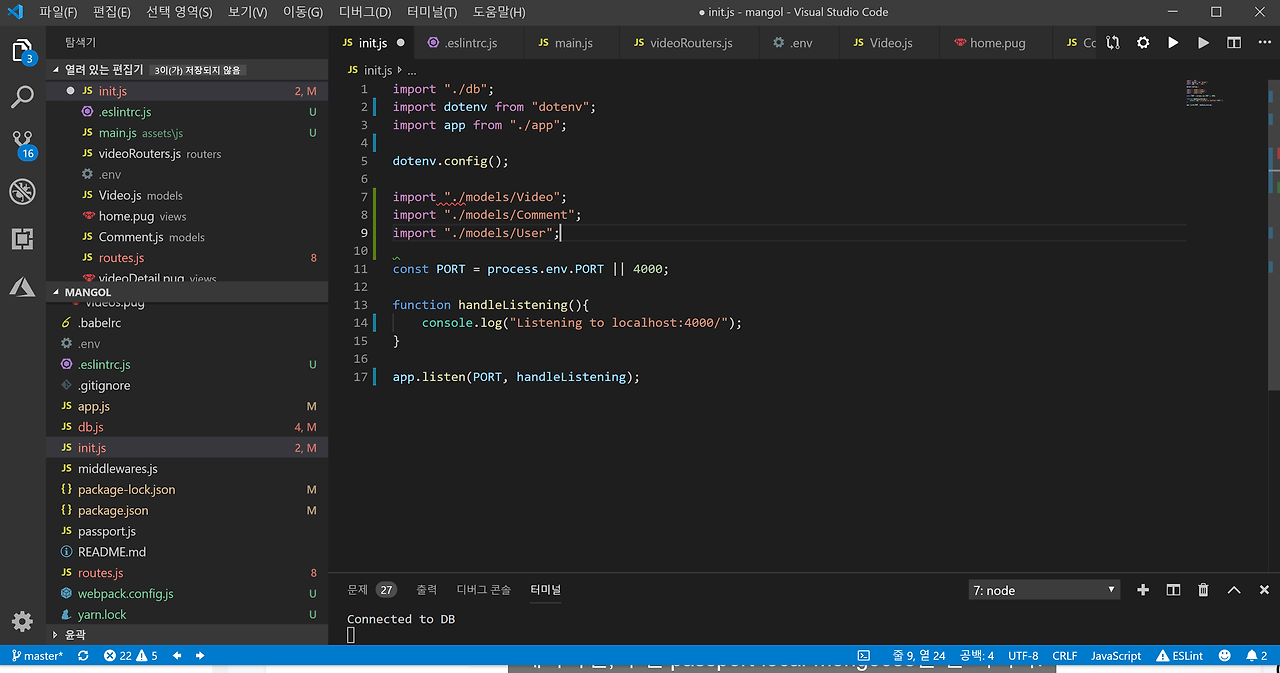Image resolution: width=1280 pixels, height=673 pixels.
Task: Kill the terminal with trash icon
Action: tap(1203, 590)
